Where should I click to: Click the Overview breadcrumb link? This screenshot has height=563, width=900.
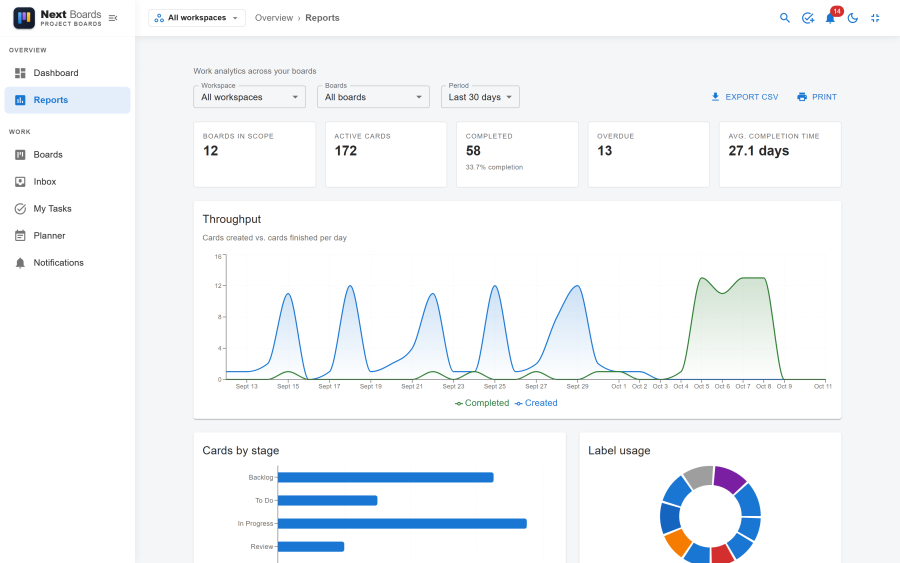pyautogui.click(x=274, y=18)
